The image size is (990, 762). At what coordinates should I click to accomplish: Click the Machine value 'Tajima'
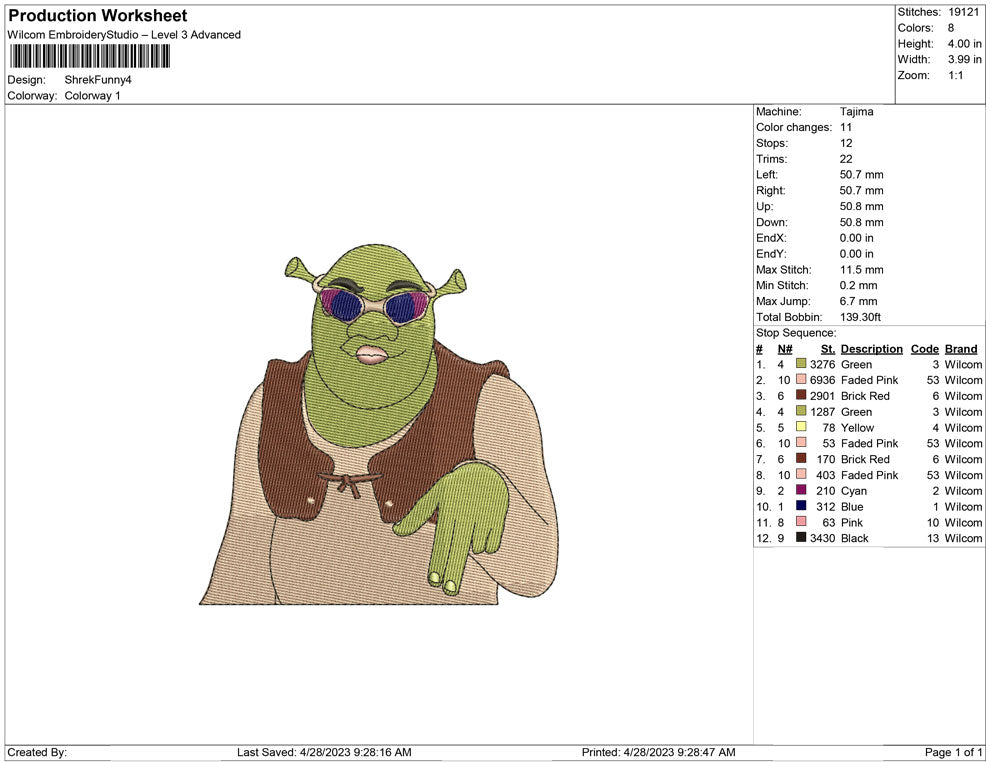pos(857,112)
